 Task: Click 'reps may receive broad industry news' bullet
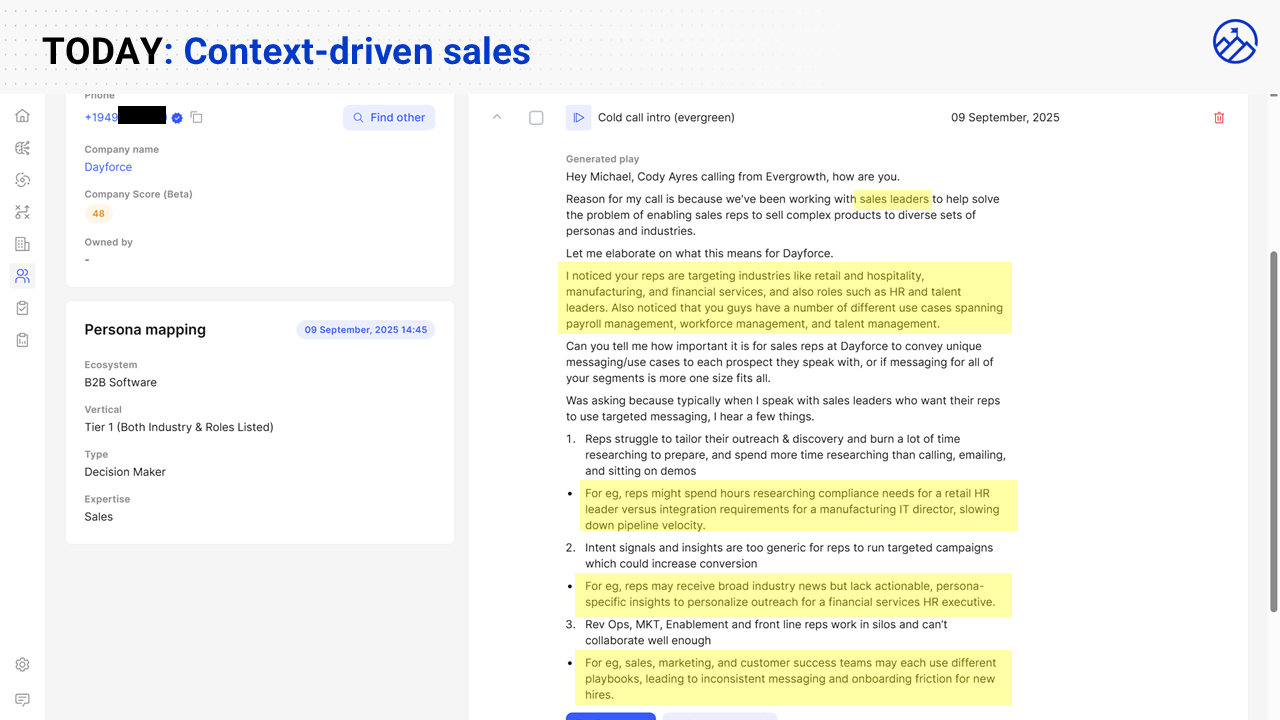790,594
